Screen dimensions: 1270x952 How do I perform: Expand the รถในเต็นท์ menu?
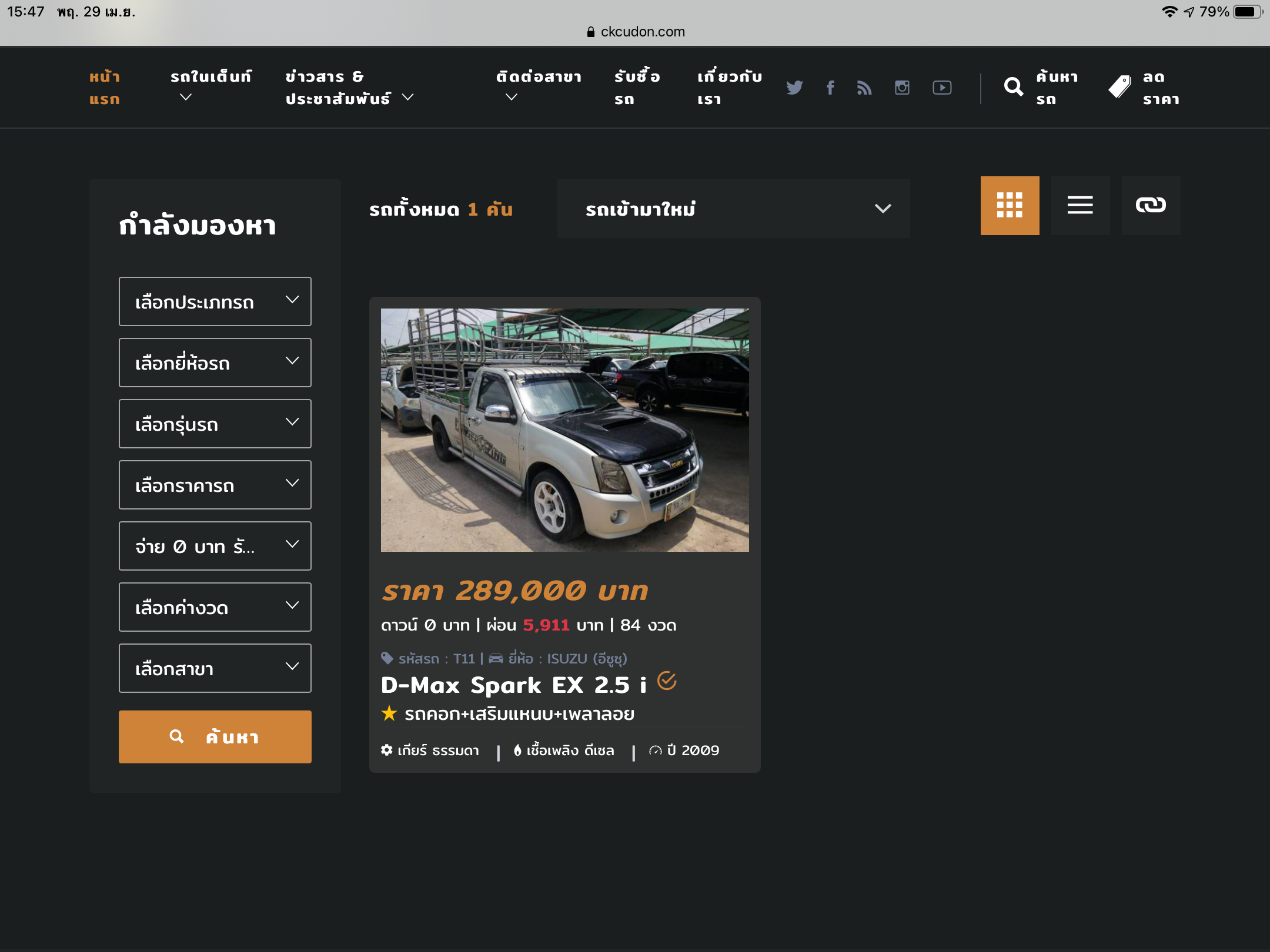click(x=210, y=87)
